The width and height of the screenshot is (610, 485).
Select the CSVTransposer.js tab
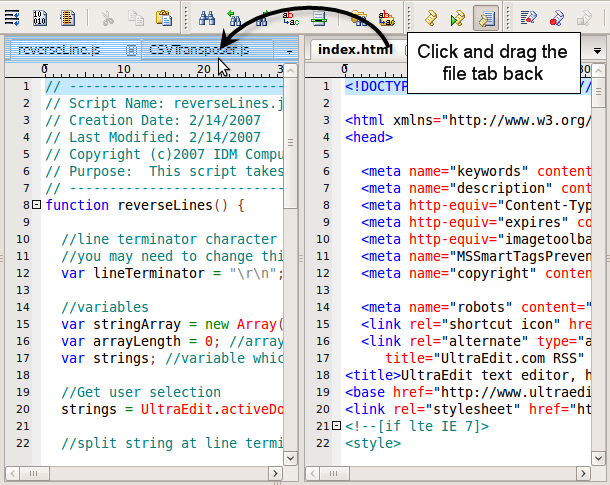tap(199, 50)
